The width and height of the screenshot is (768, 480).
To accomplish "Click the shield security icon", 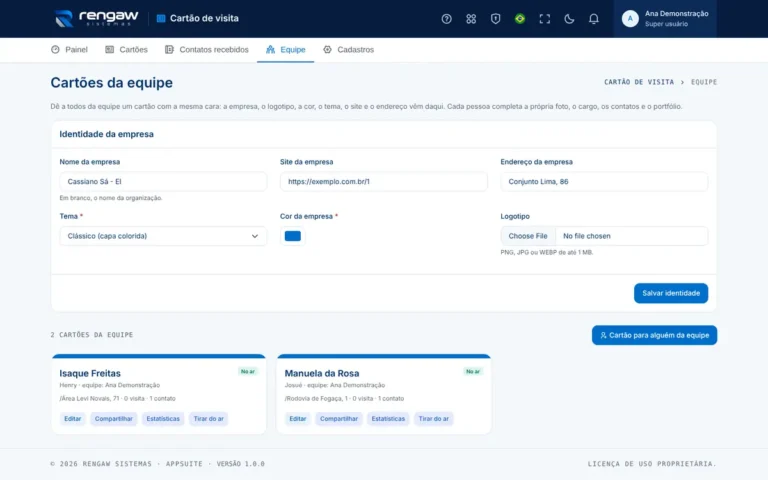I will (495, 19).
